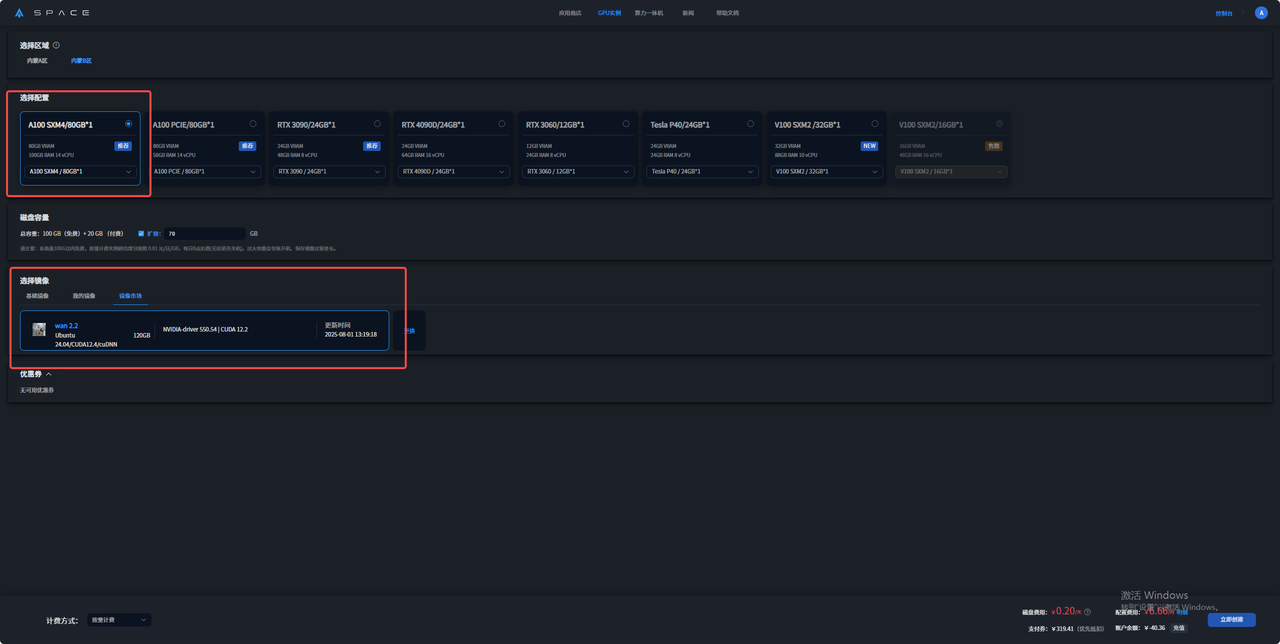Click the ¥-40.36 account balance value
Viewport: 1280px width, 644px height.
click(x=1154, y=629)
